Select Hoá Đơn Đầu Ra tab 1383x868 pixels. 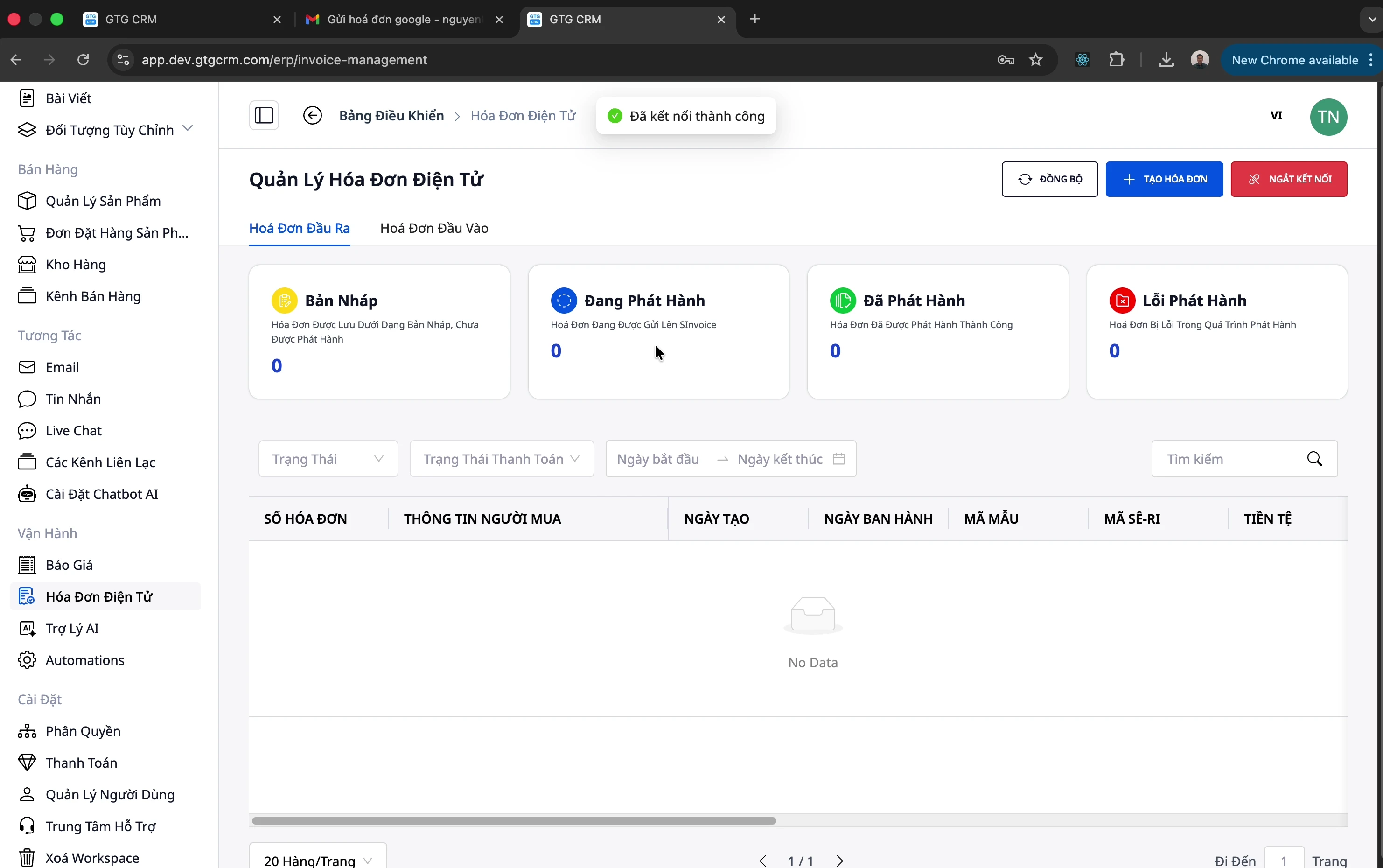(299, 229)
